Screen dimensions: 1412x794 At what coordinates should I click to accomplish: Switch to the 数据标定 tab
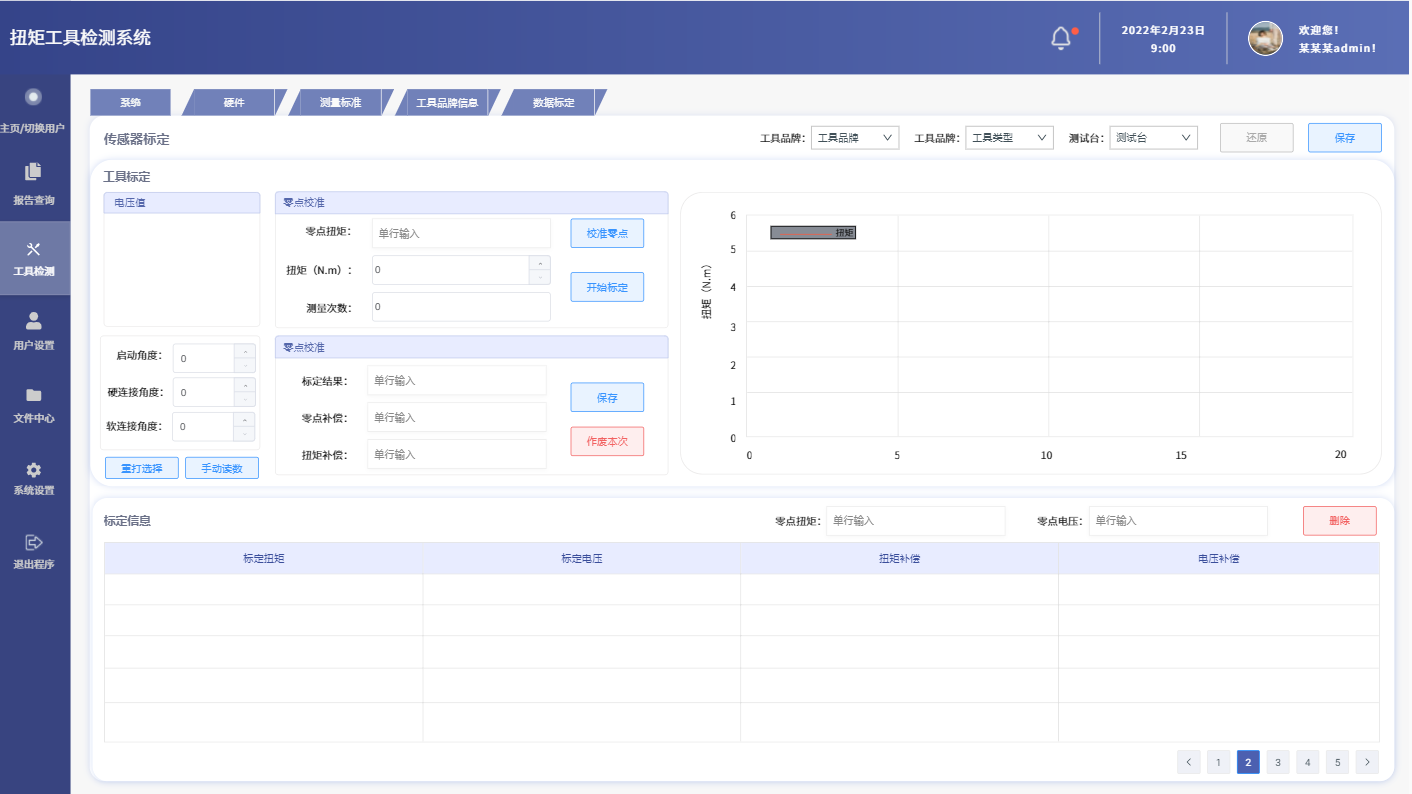point(553,103)
